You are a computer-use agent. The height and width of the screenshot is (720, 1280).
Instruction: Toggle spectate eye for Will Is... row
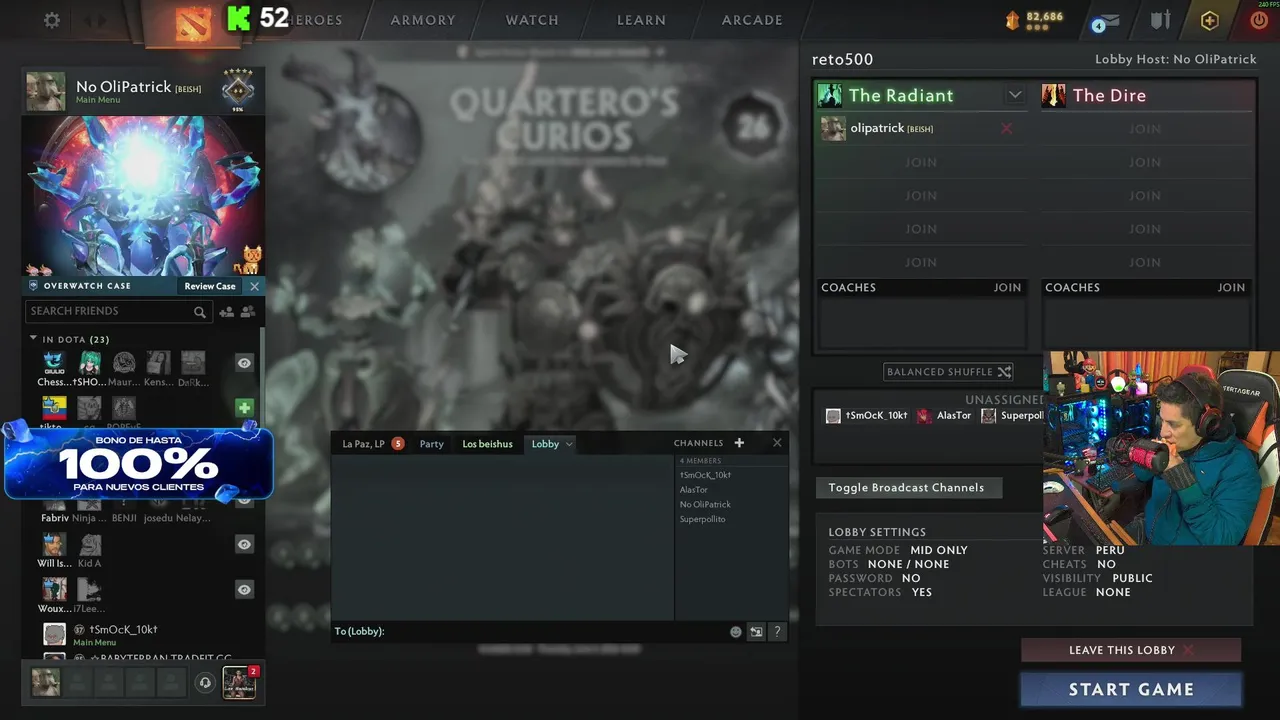click(x=244, y=544)
